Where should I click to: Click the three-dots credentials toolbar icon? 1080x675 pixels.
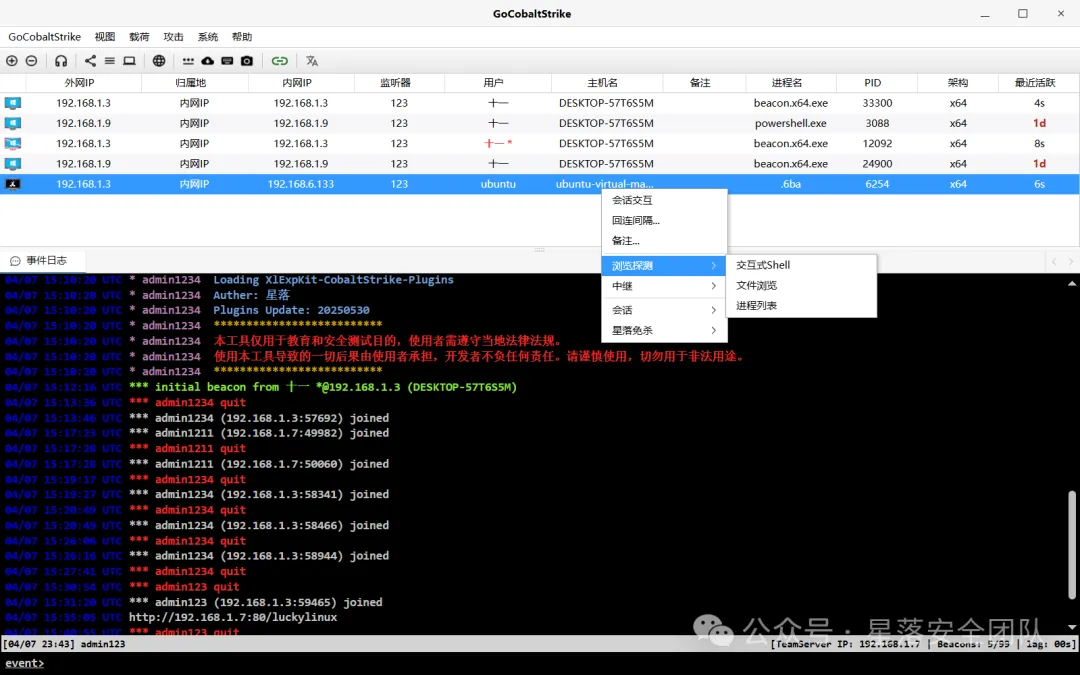pos(188,61)
